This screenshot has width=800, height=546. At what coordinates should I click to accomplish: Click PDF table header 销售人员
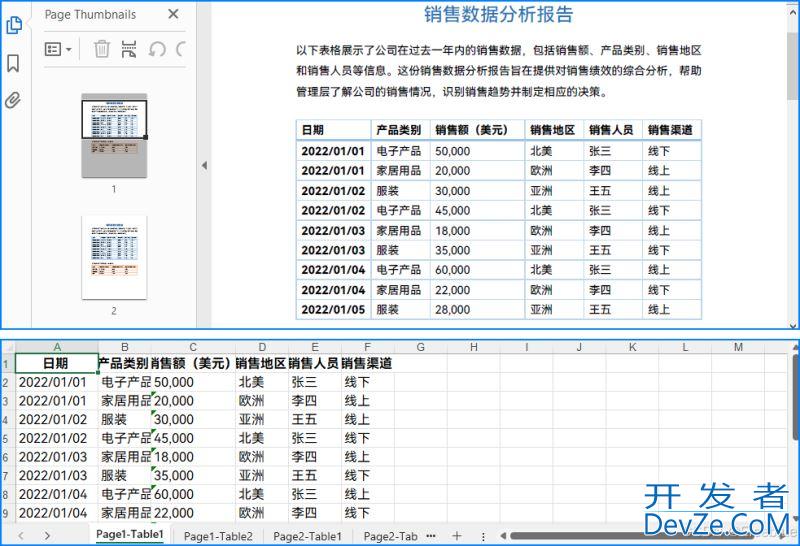(x=612, y=130)
